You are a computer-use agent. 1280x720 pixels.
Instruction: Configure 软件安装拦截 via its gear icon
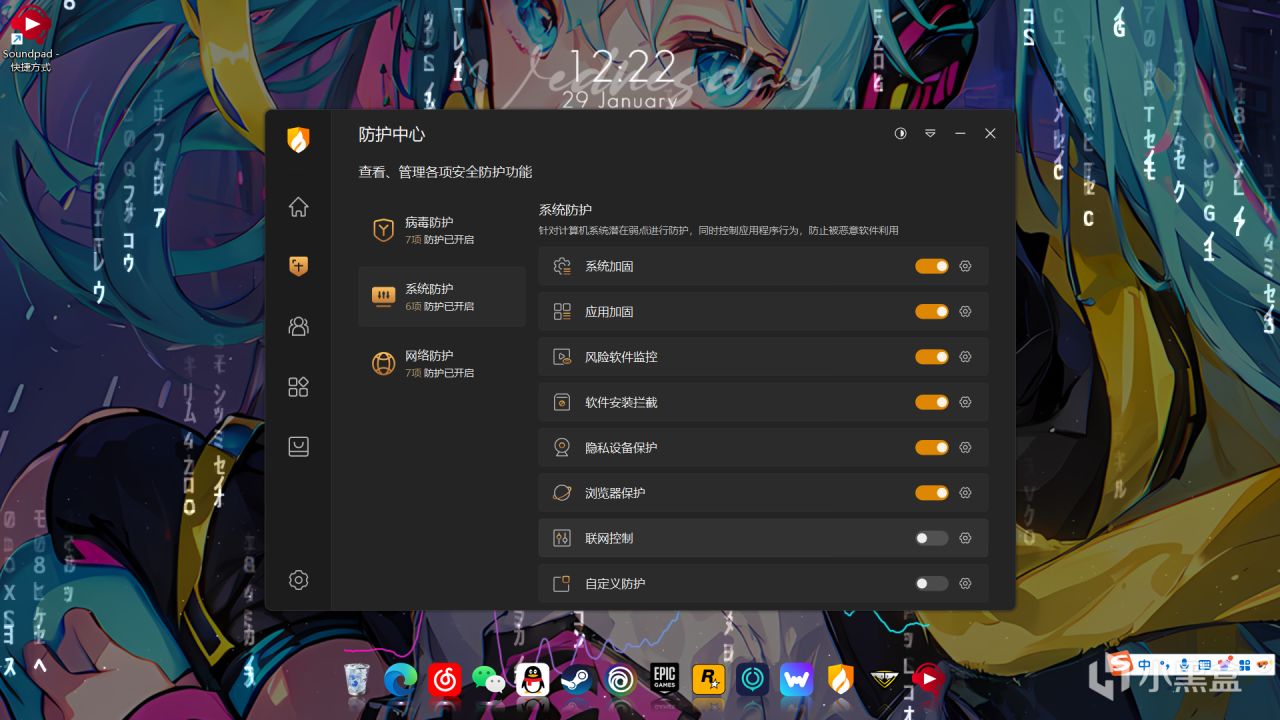point(965,402)
